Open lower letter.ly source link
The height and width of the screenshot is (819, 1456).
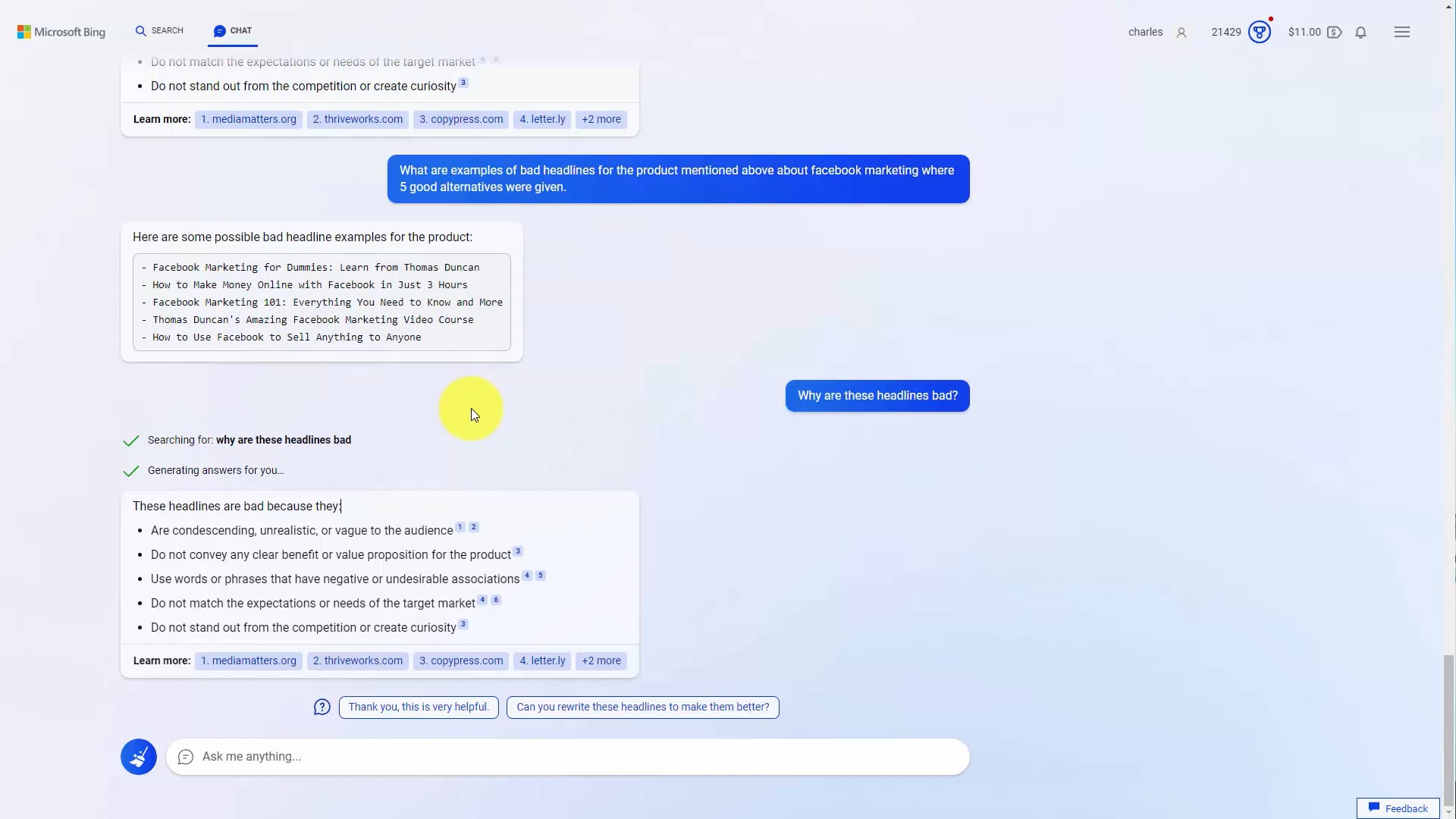(x=542, y=661)
